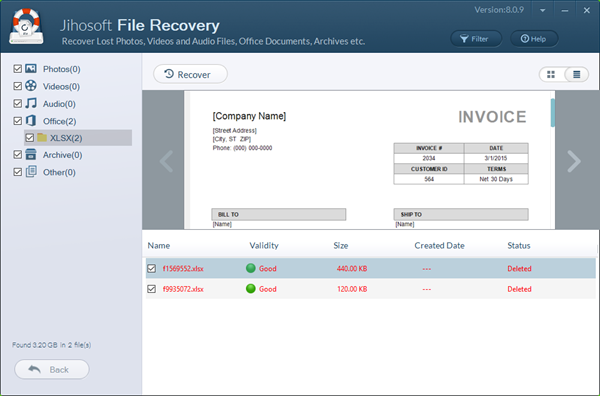This screenshot has width=600, height=396.
Task: Click the Recover button
Action: pos(190,74)
